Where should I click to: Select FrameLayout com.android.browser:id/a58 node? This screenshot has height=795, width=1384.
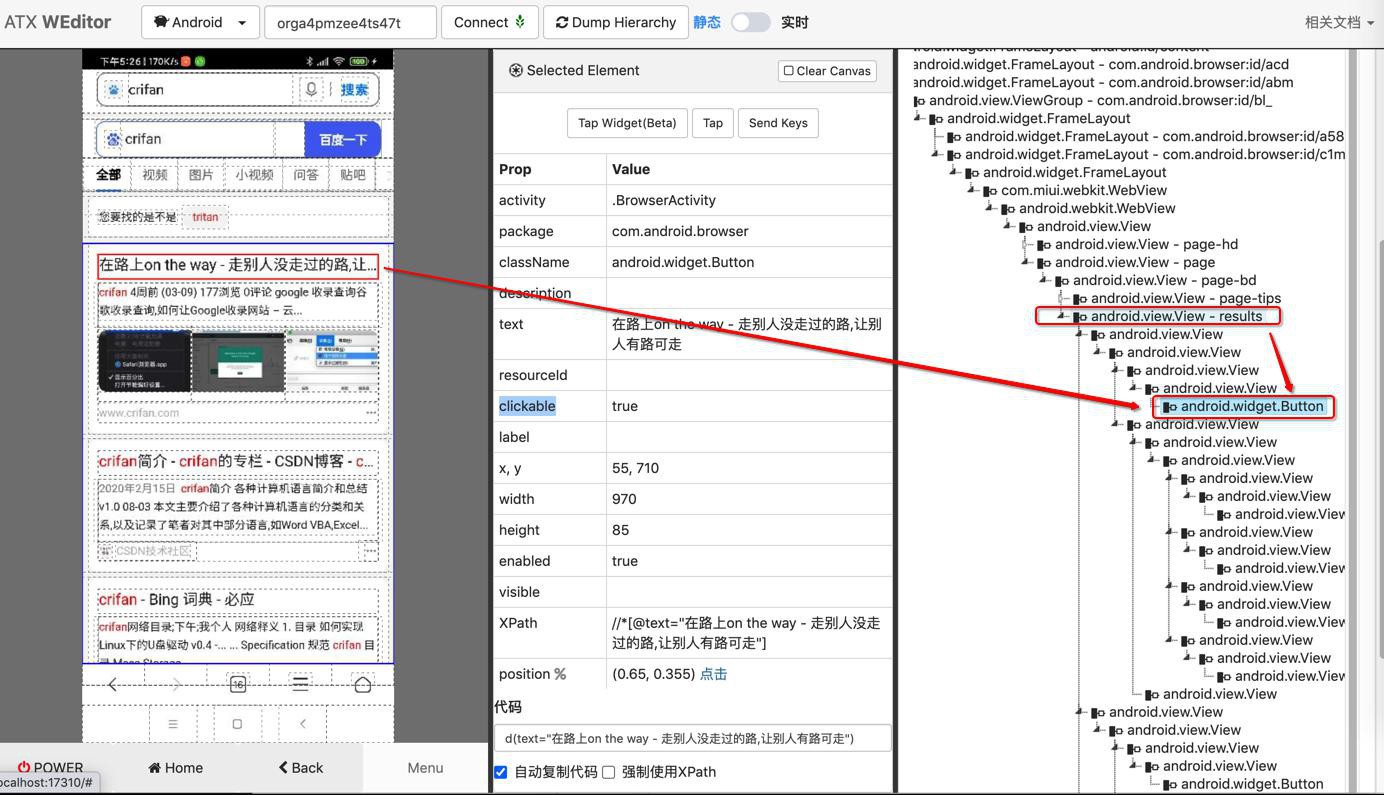coord(1154,136)
